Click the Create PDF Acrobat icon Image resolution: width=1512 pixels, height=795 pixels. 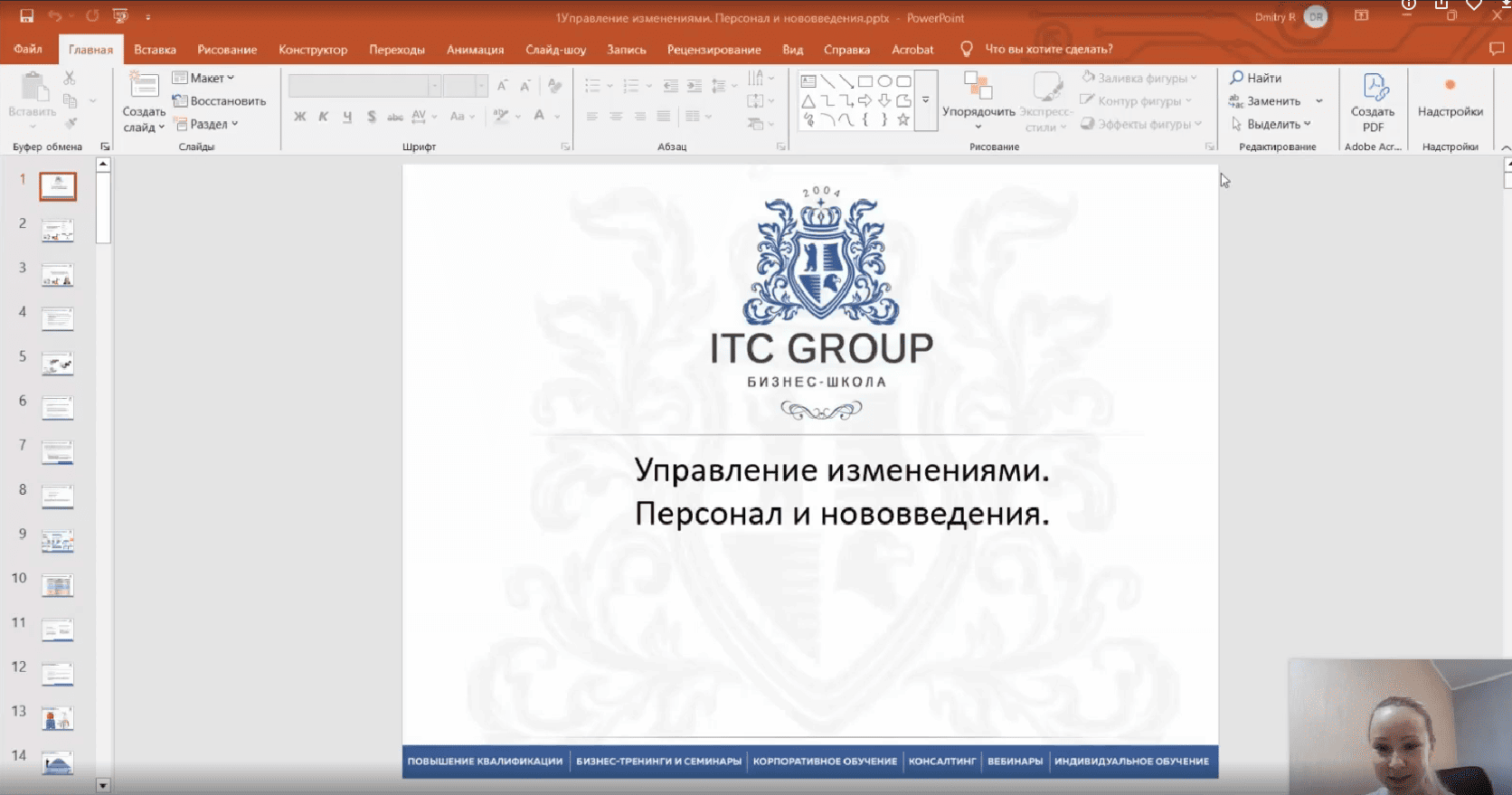1374,89
